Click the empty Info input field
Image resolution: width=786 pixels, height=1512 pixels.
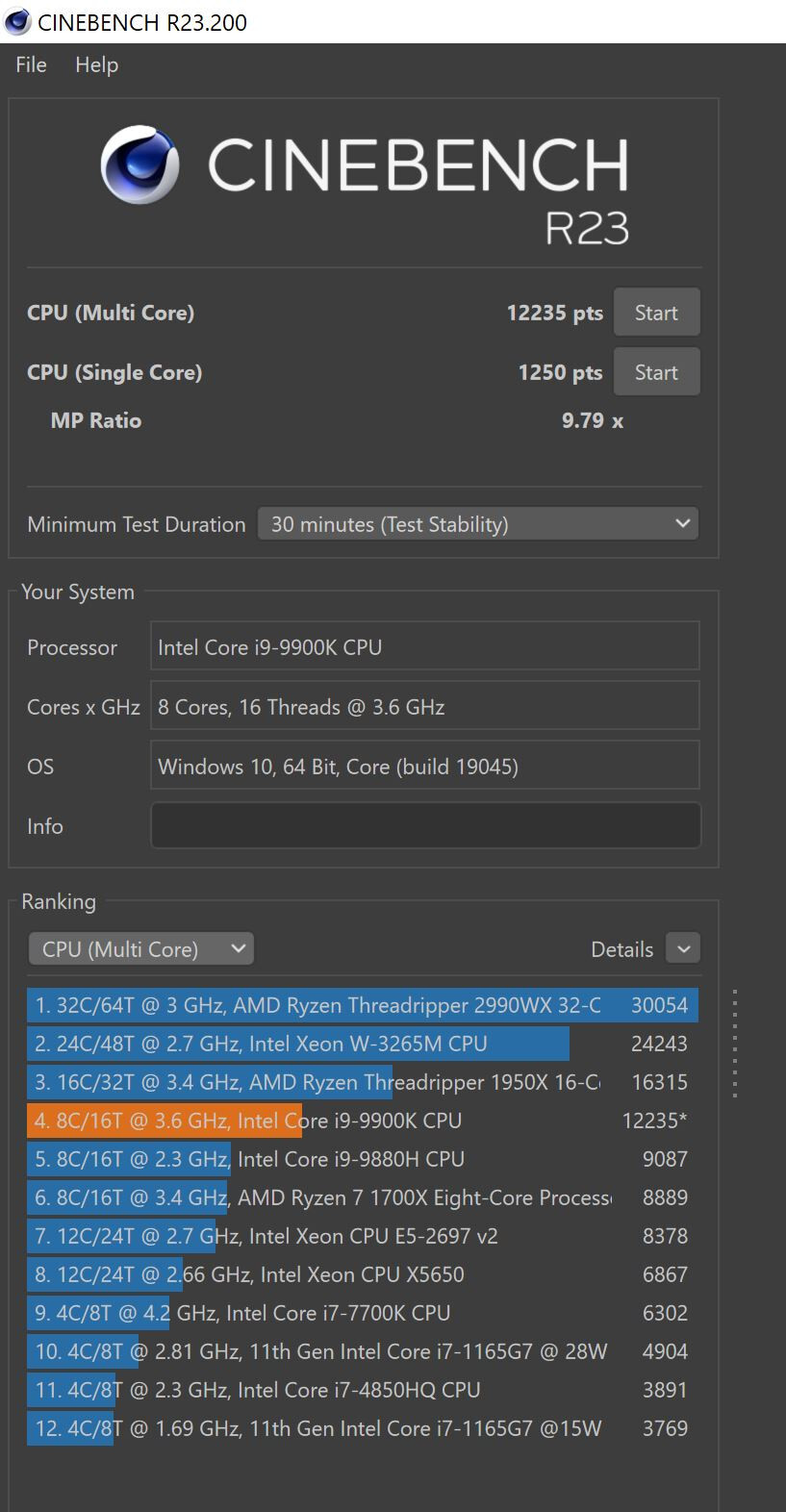point(425,826)
